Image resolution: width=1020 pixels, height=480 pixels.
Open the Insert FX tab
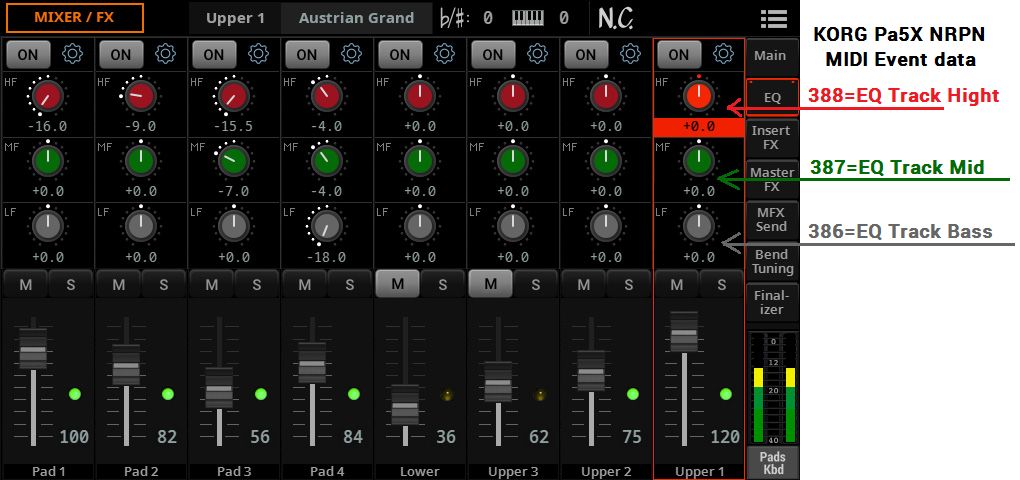pyautogui.click(x=772, y=138)
